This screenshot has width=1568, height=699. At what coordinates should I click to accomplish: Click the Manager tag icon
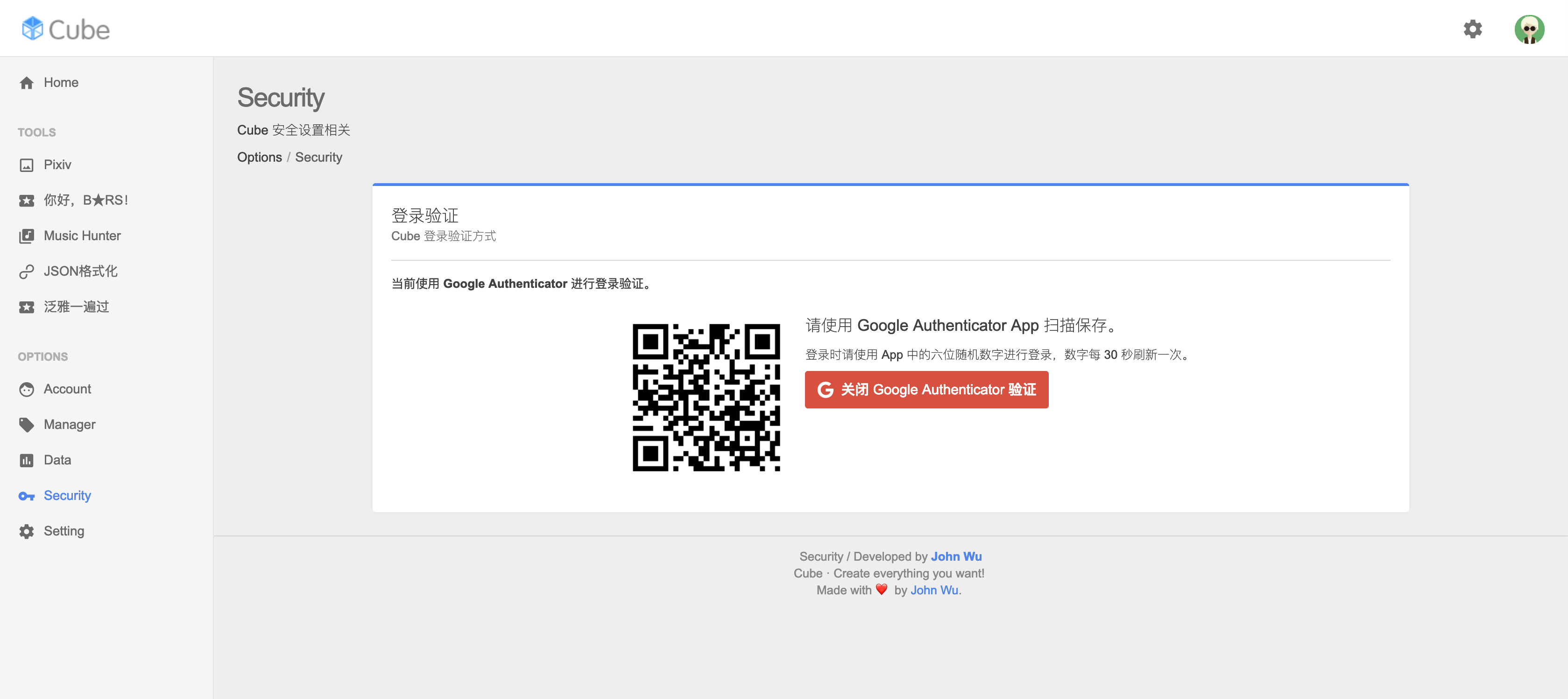point(26,425)
